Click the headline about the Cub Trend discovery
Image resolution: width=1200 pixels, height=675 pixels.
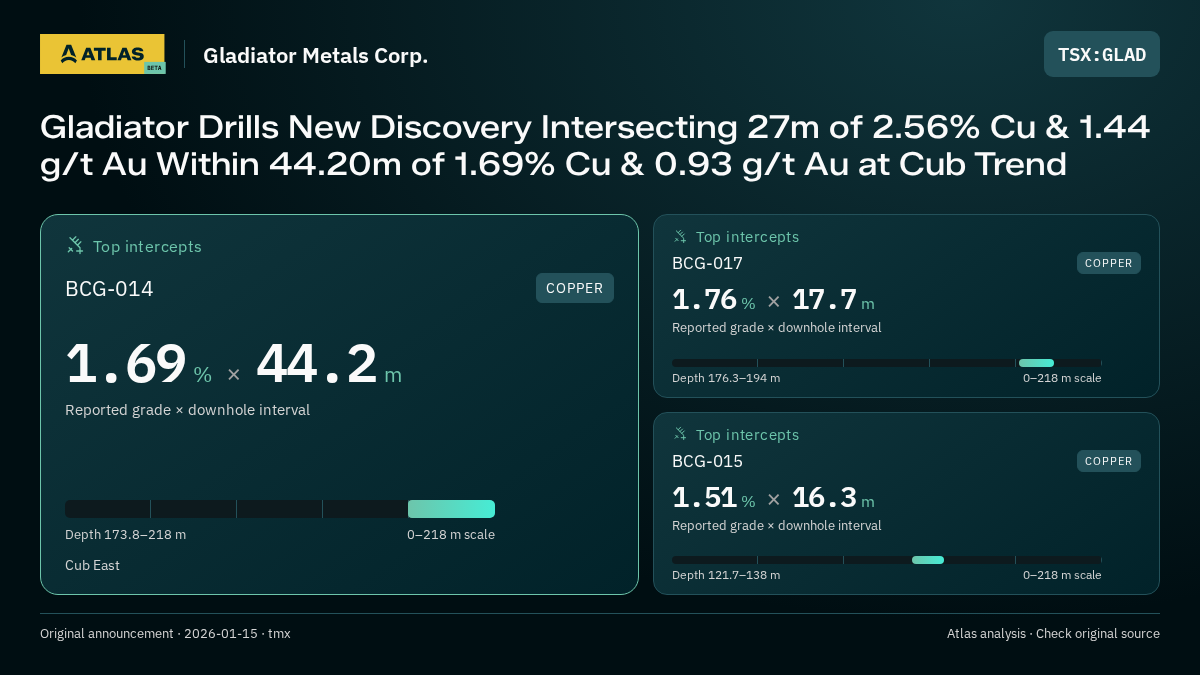[x=595, y=146]
